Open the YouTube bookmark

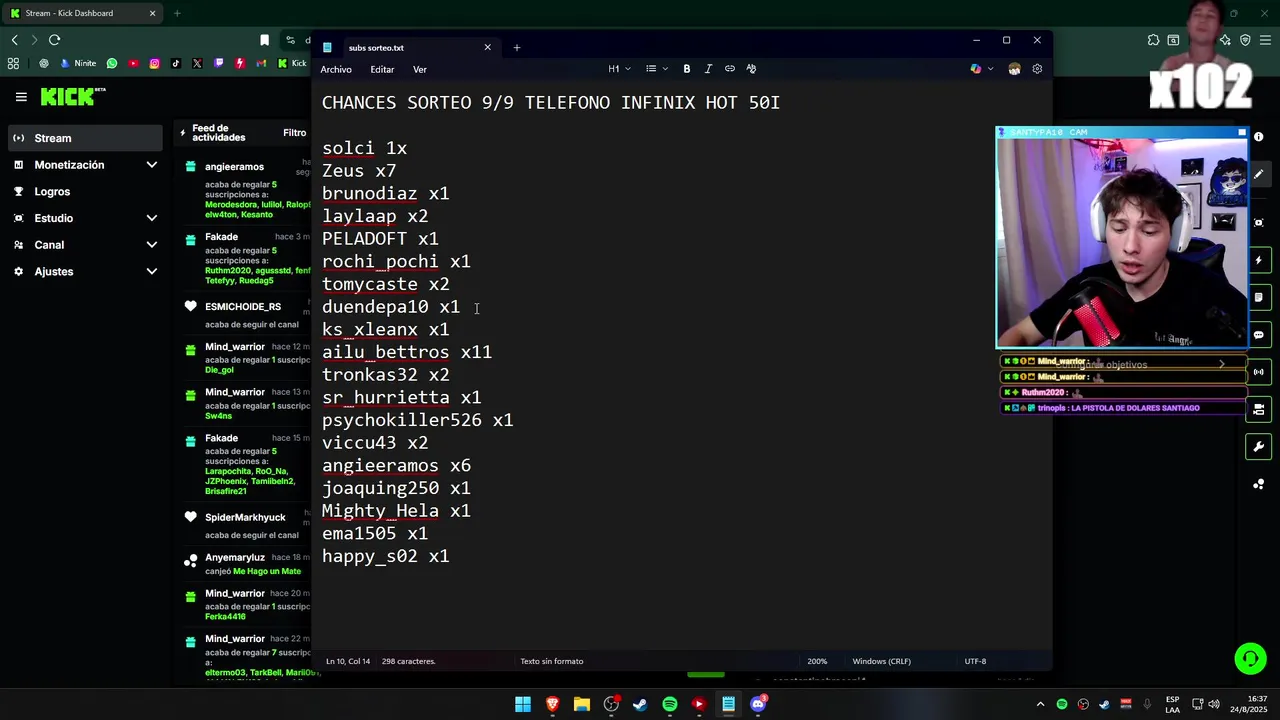133,63
